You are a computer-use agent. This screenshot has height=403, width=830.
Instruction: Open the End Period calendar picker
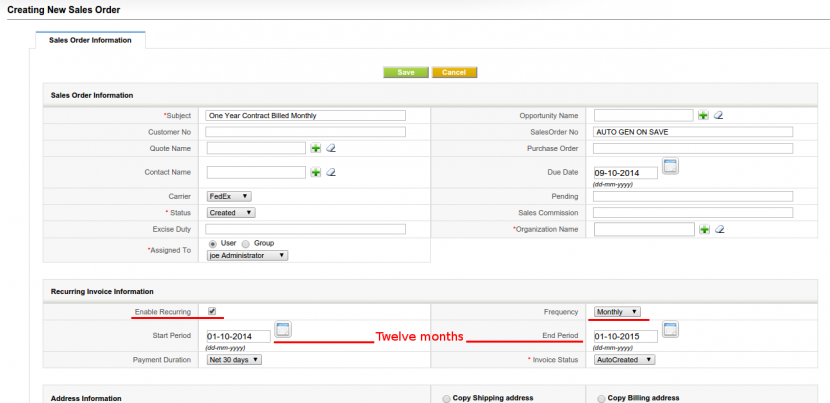670,330
